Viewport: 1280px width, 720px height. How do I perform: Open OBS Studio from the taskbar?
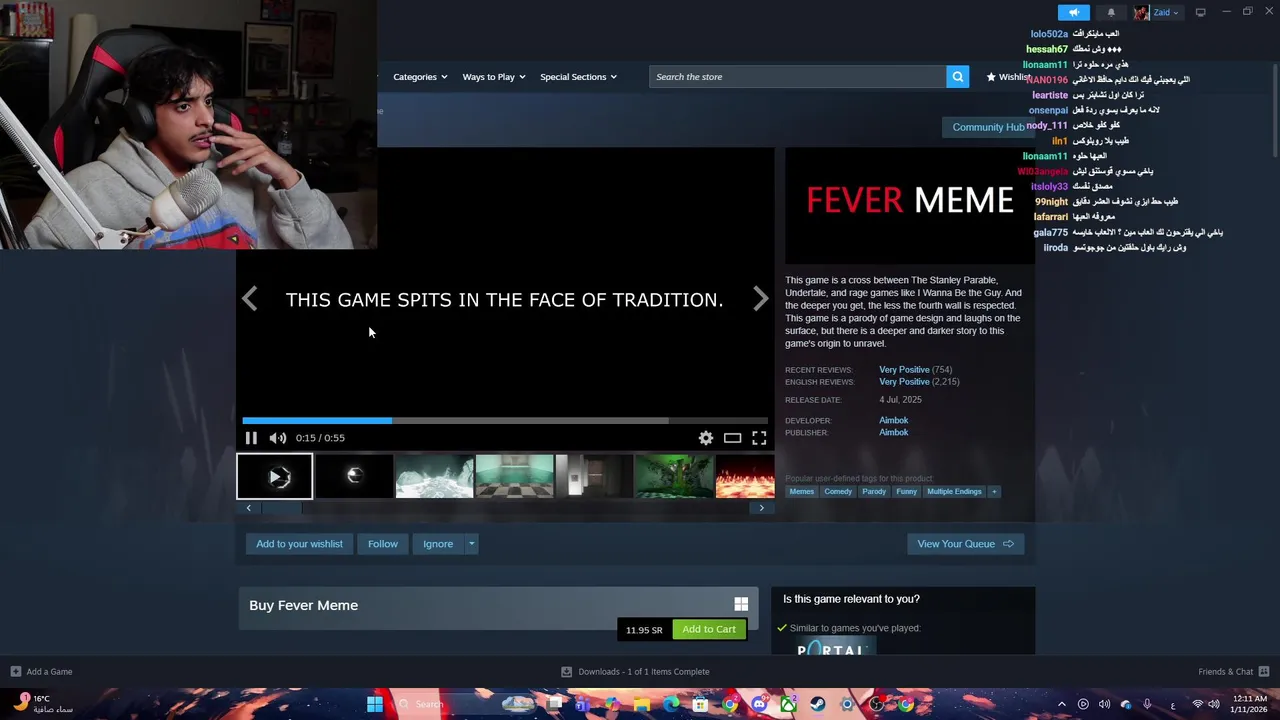click(x=876, y=704)
